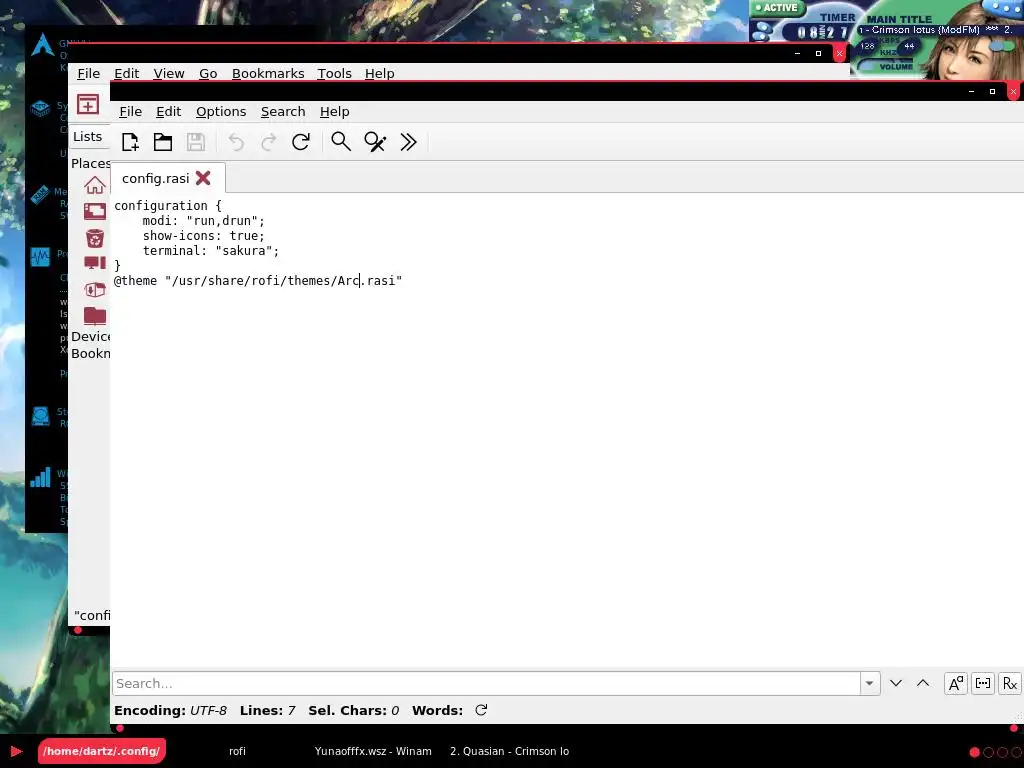Open Trash in the Places sidebar
Image resolution: width=1024 pixels, height=768 pixels.
pos(95,238)
